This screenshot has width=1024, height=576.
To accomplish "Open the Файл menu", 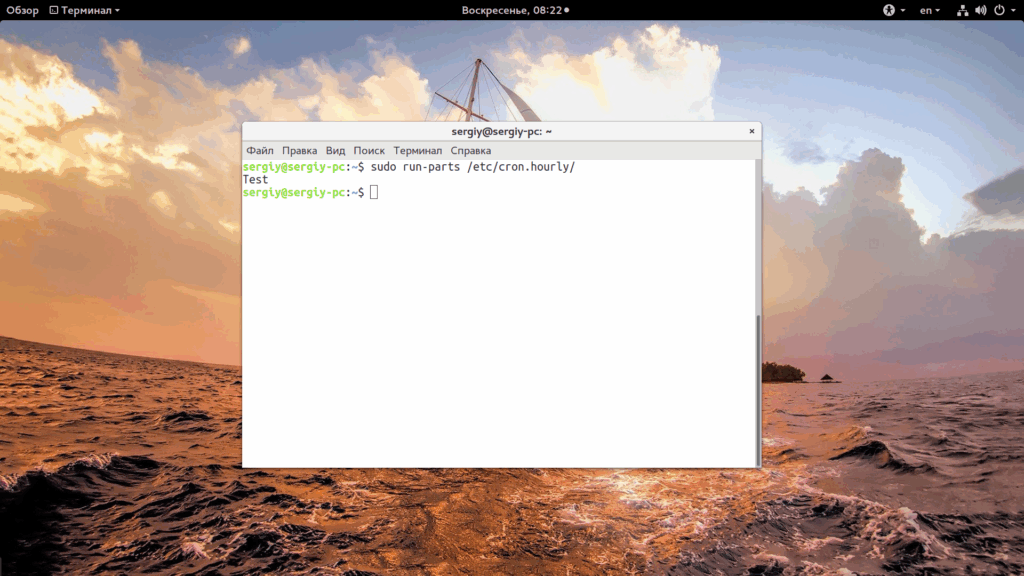I will [260, 150].
